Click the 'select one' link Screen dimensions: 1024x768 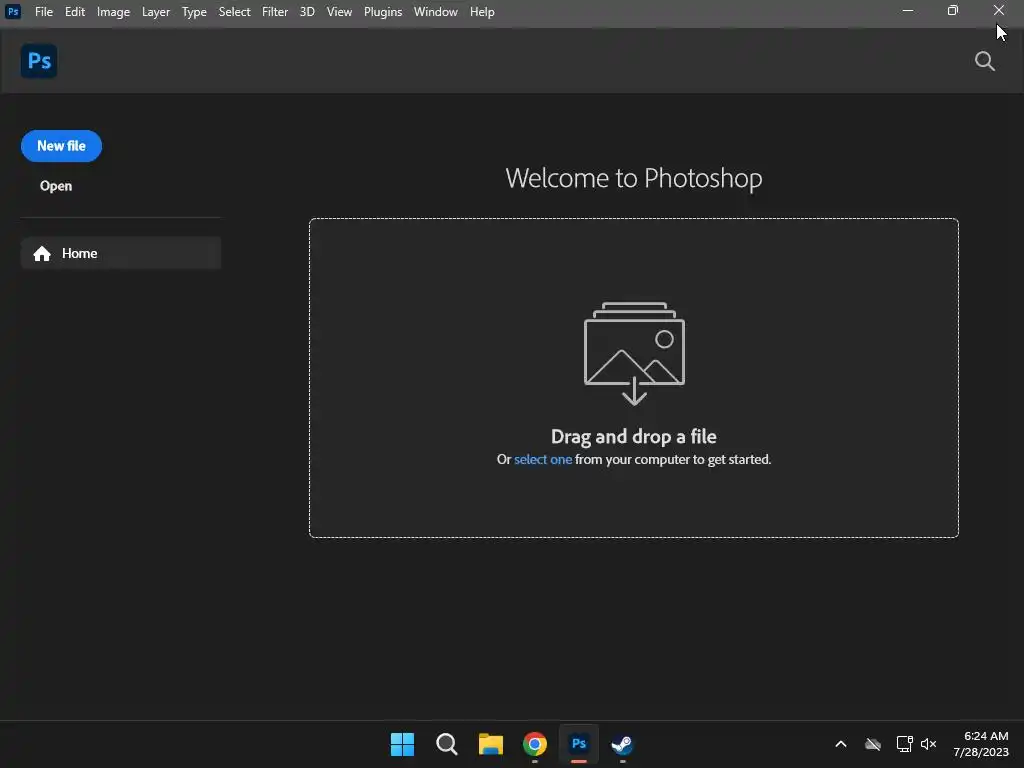[543, 459]
